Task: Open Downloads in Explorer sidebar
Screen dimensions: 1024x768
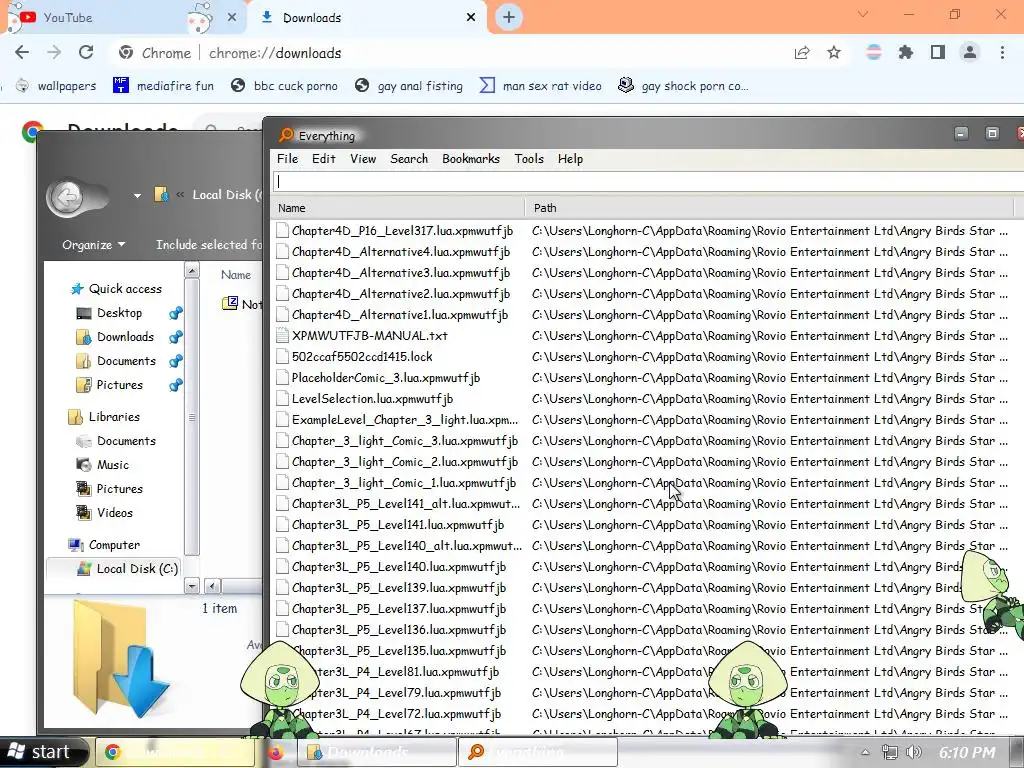Action: pos(115,337)
